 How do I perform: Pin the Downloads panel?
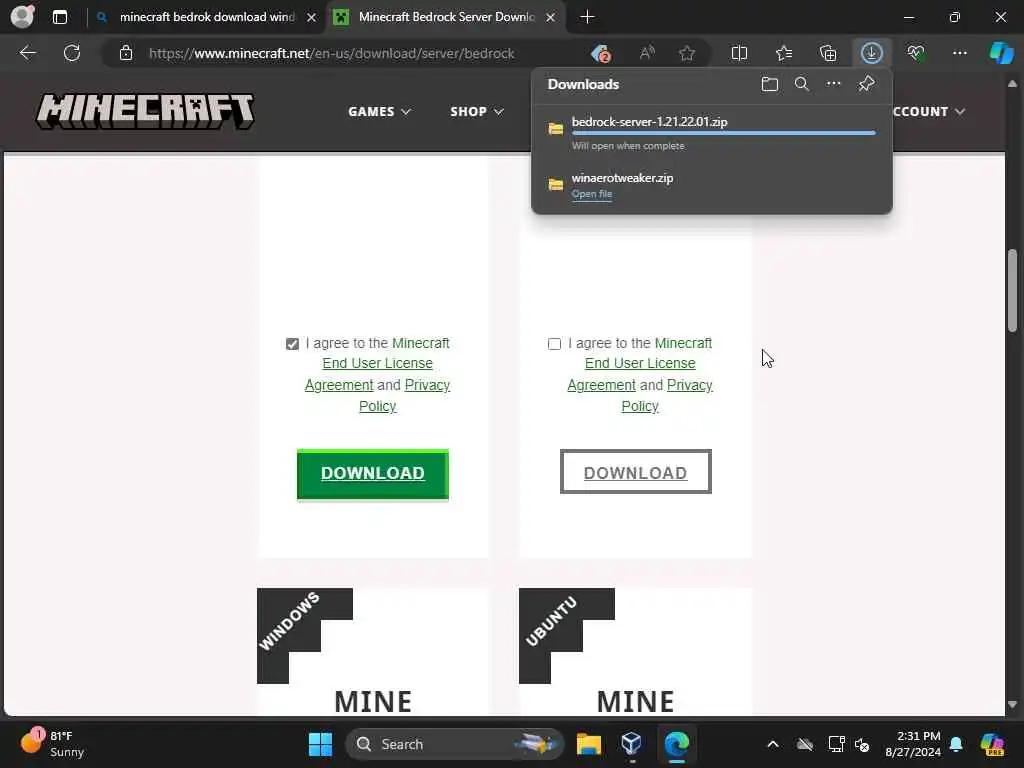tap(866, 84)
